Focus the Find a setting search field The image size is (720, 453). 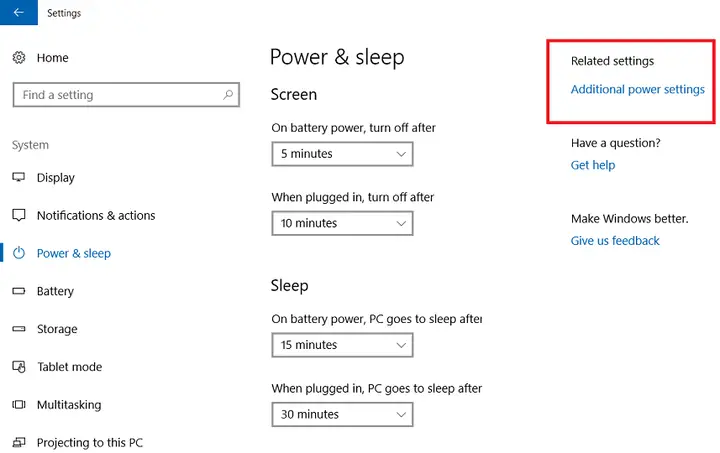pyautogui.click(x=126, y=95)
